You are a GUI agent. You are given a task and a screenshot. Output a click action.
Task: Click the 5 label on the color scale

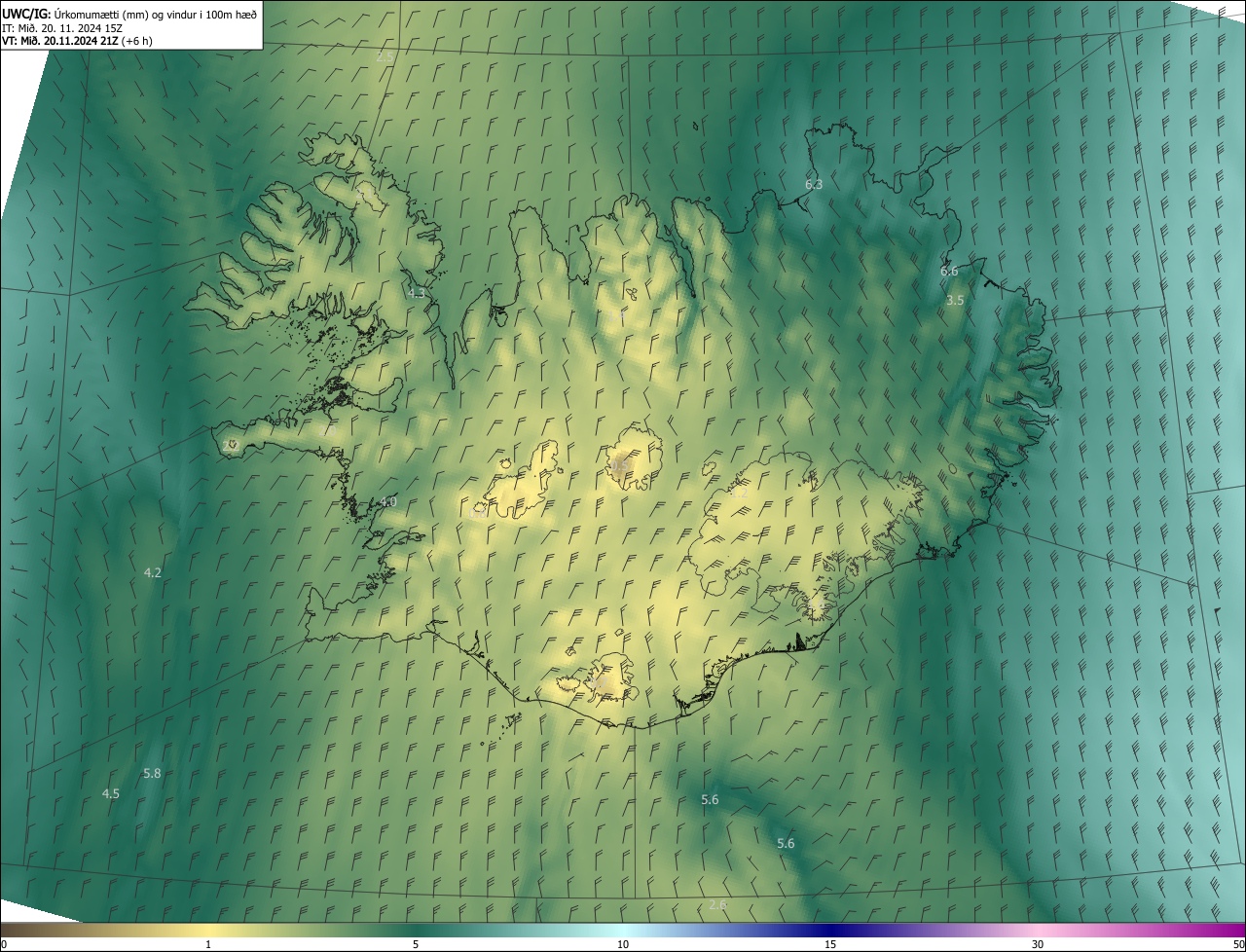tap(416, 945)
